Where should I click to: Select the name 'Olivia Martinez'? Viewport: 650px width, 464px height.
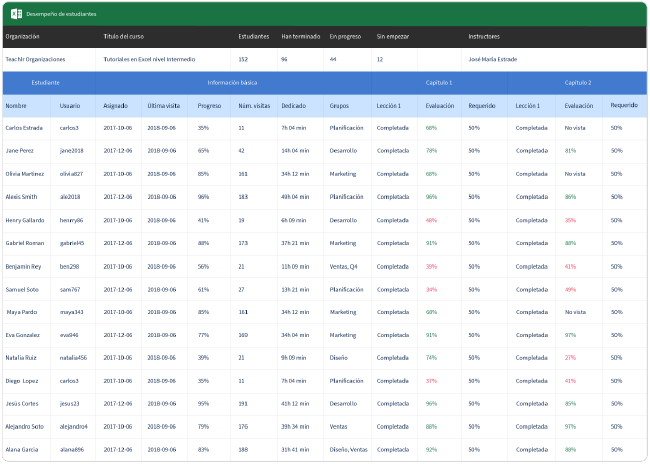pyautogui.click(x=24, y=174)
